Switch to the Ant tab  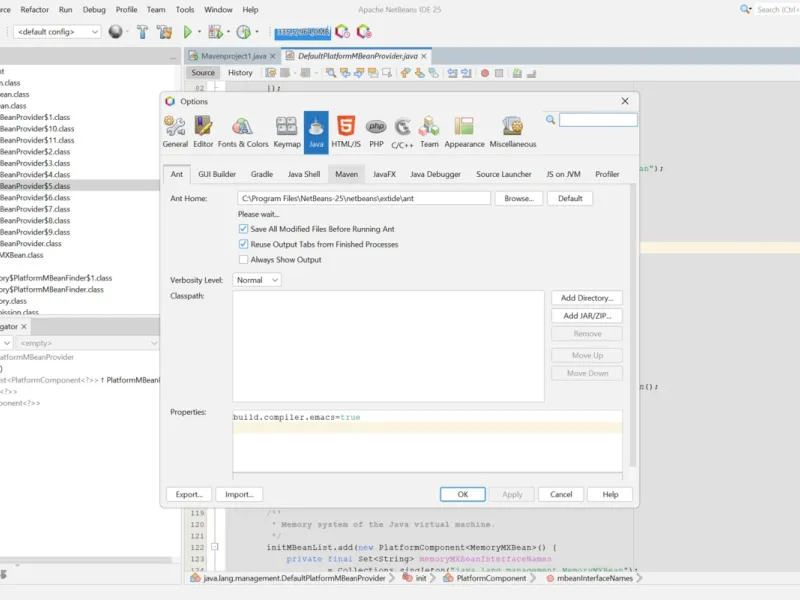click(177, 174)
